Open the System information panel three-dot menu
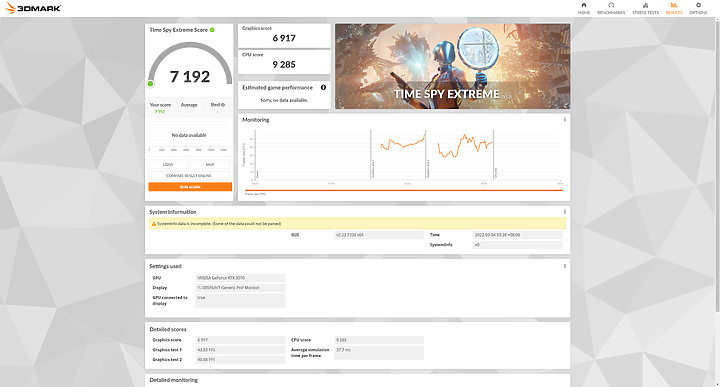This screenshot has height=387, width=720. [x=564, y=212]
